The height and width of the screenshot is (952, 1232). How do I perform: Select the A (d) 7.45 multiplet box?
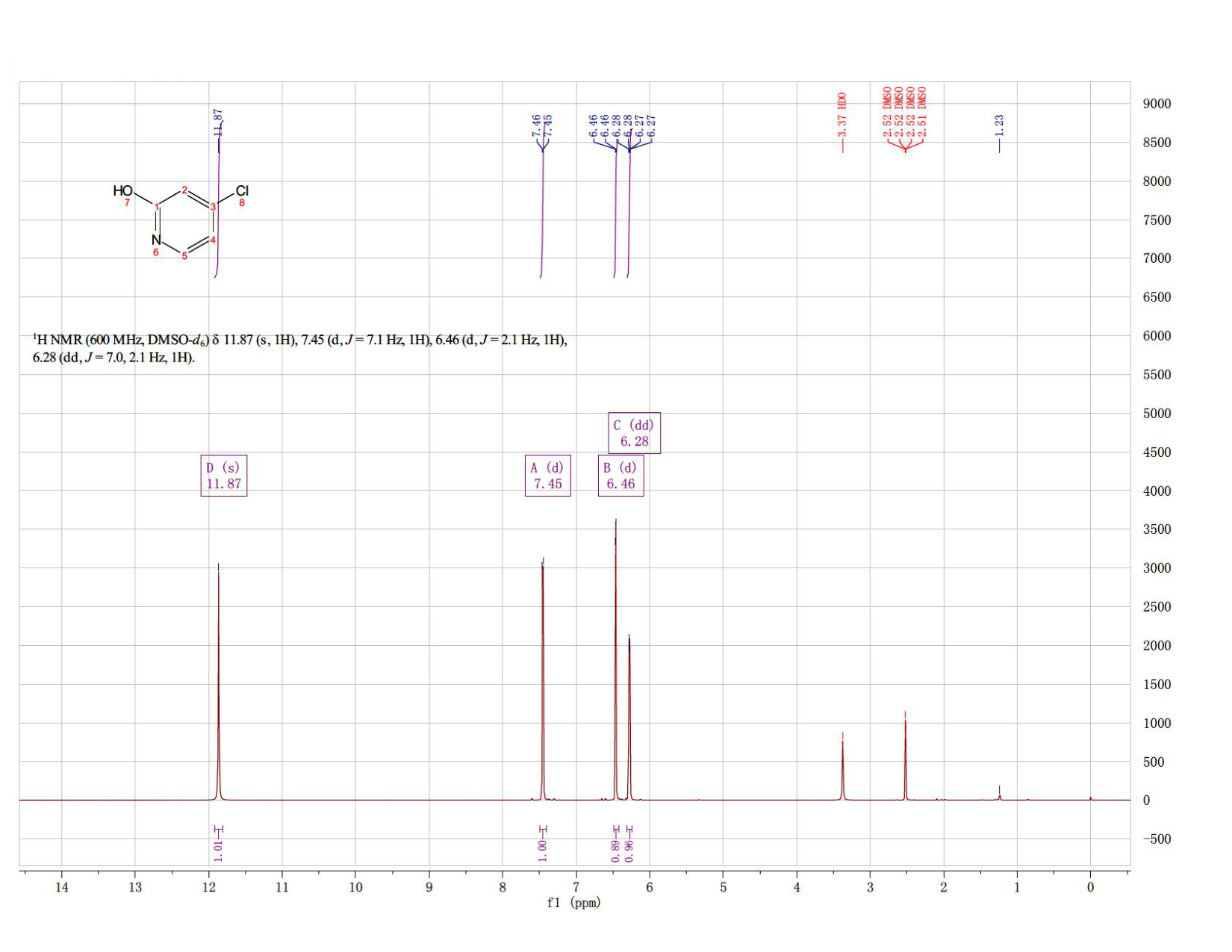click(548, 476)
